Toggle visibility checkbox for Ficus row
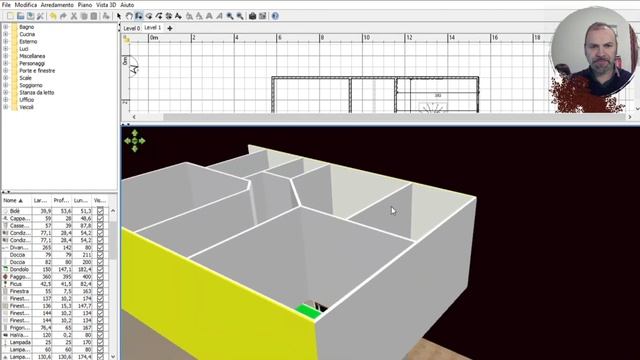 (100, 284)
